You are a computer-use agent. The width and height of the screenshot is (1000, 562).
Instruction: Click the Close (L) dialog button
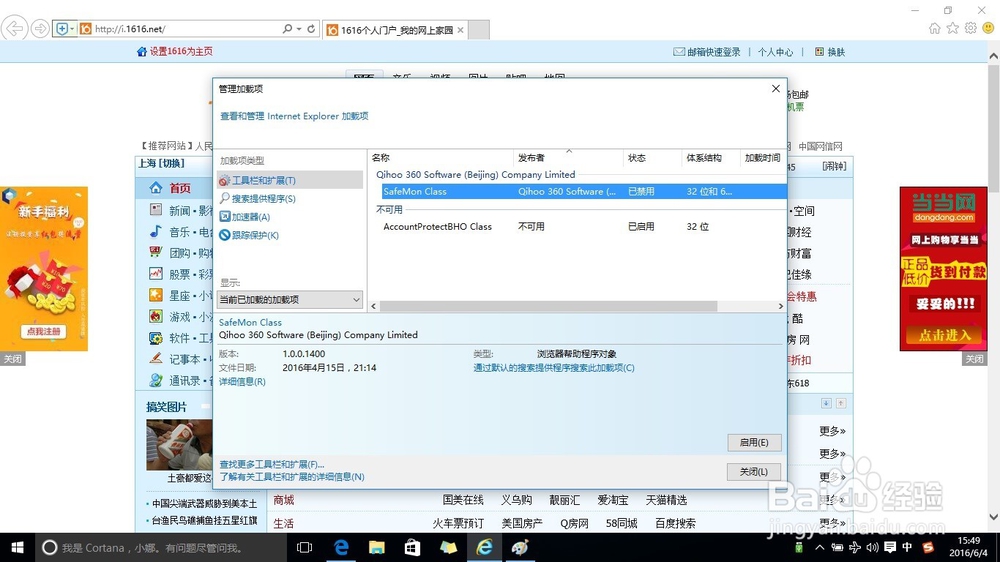pyautogui.click(x=754, y=471)
